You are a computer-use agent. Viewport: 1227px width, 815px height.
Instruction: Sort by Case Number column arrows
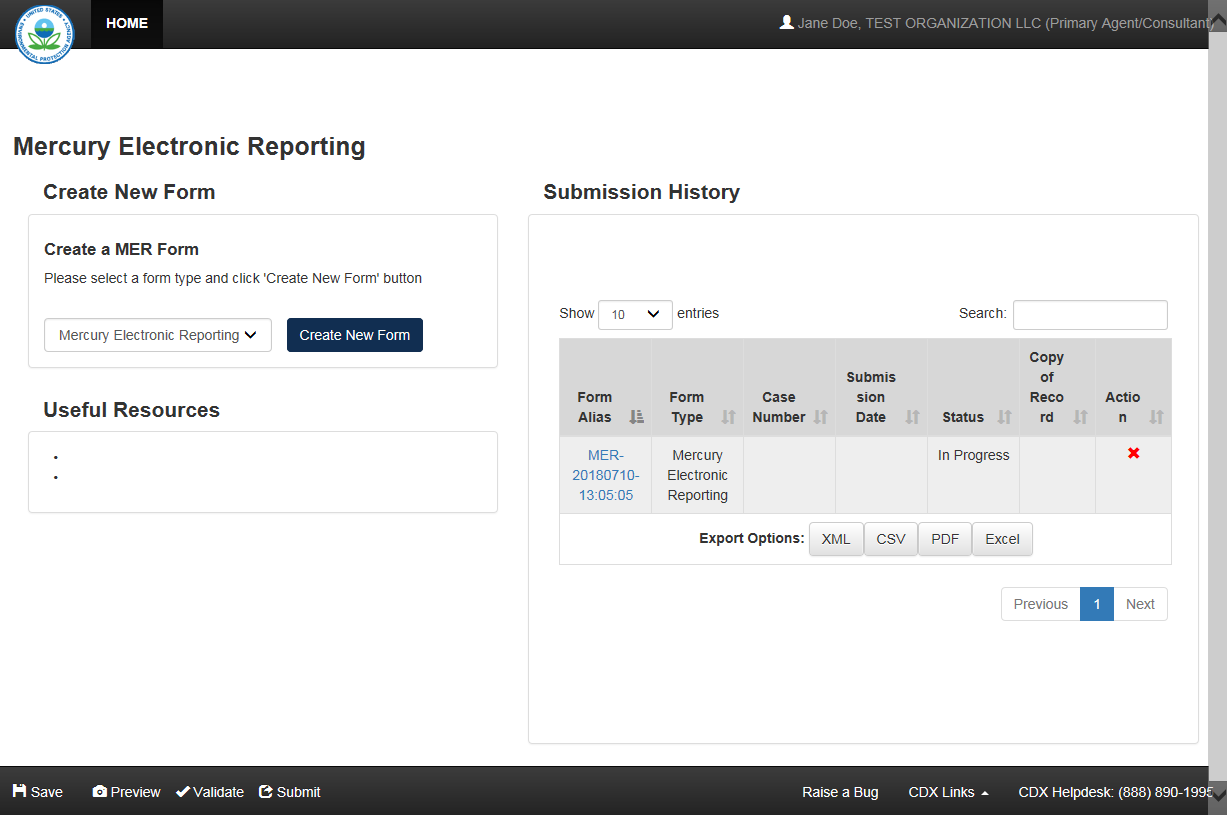[x=820, y=417]
